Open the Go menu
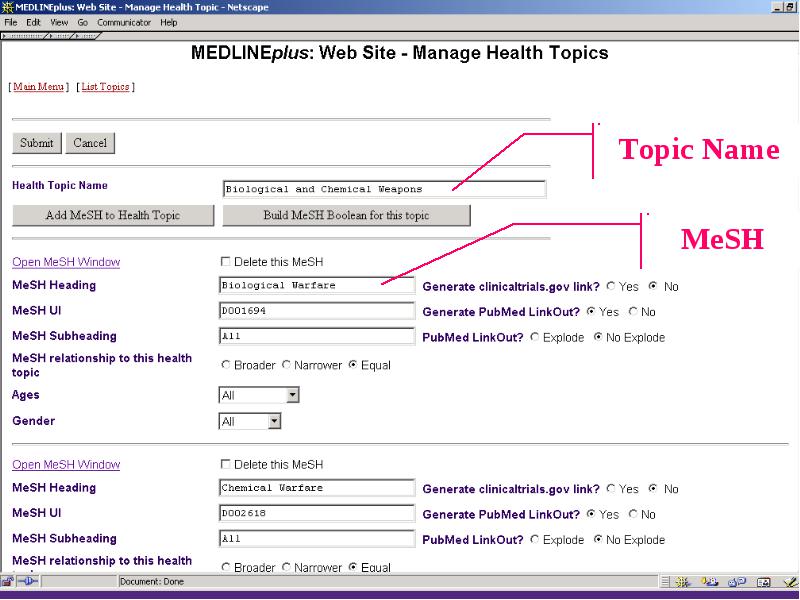Screen dimensions: 800x600 click(83, 22)
